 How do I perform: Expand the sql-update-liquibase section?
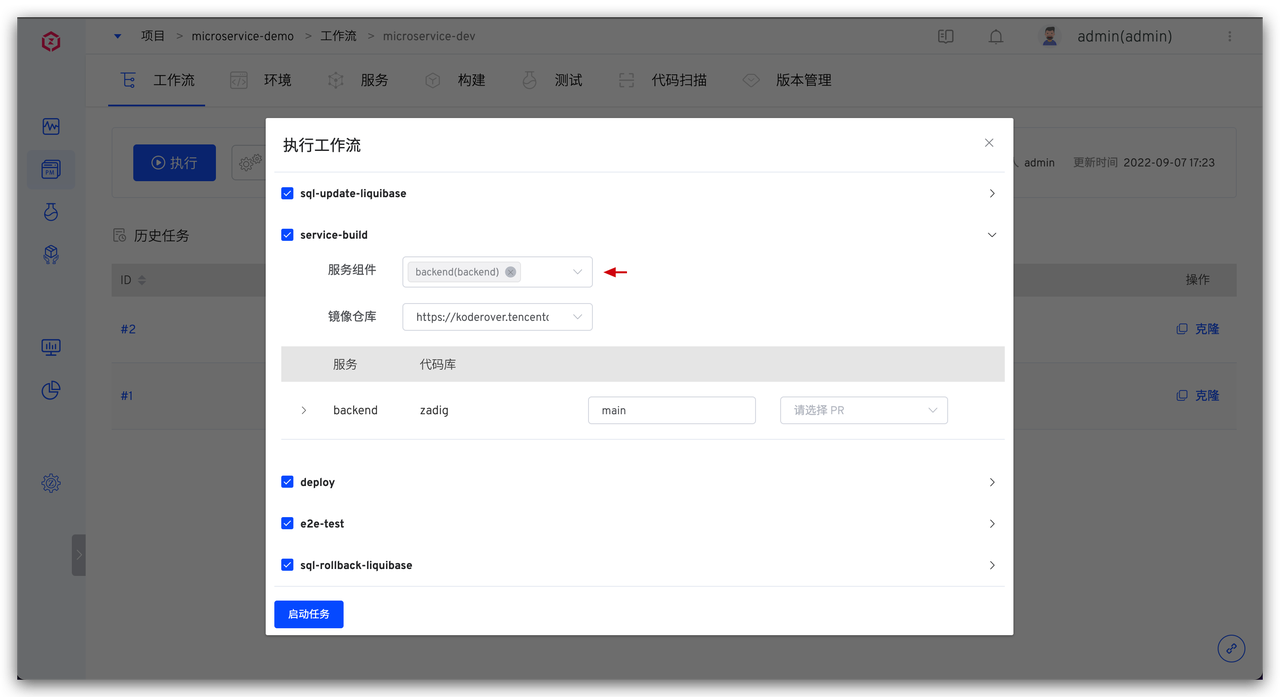tap(992, 193)
